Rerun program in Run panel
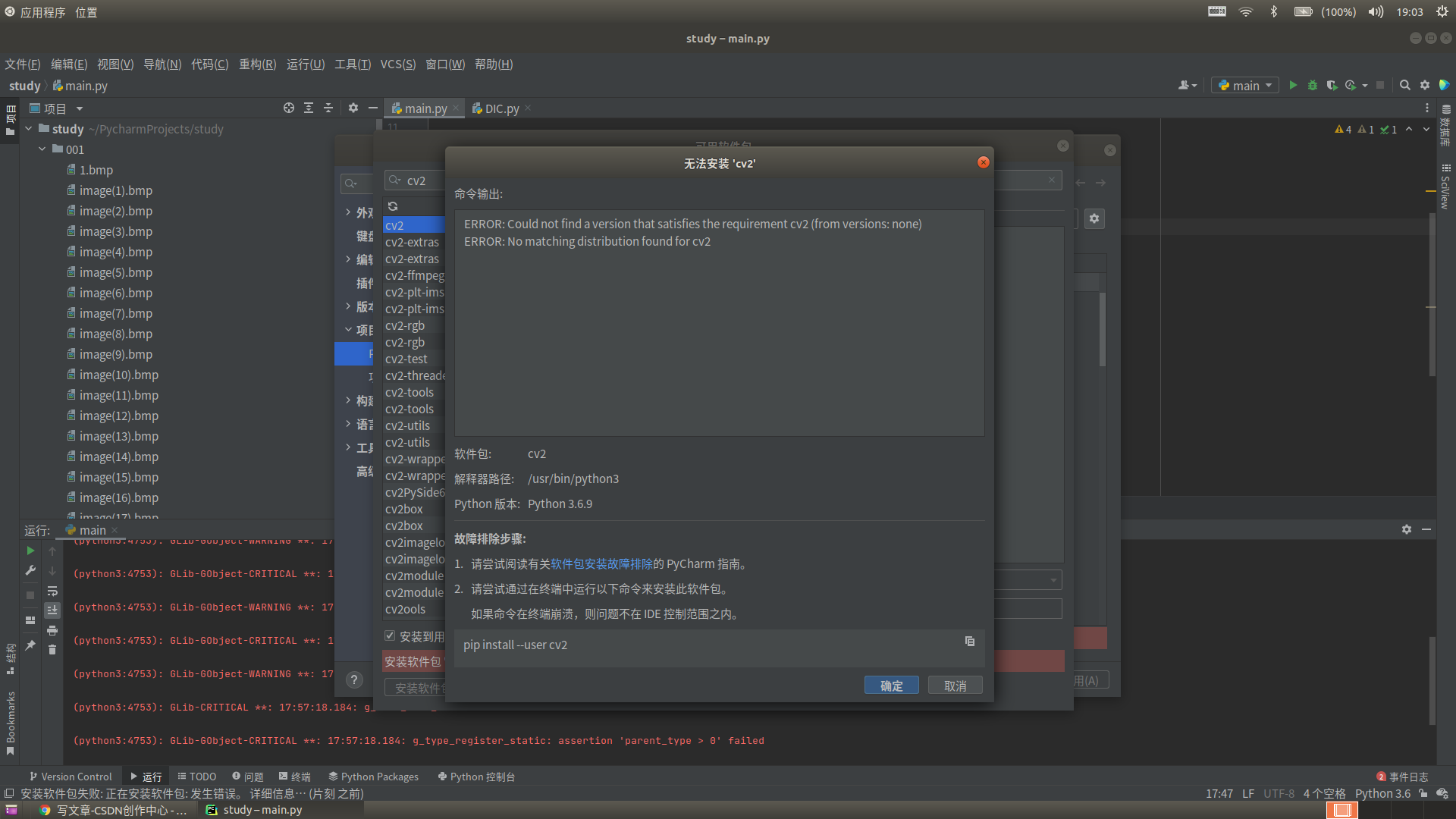 (30, 551)
